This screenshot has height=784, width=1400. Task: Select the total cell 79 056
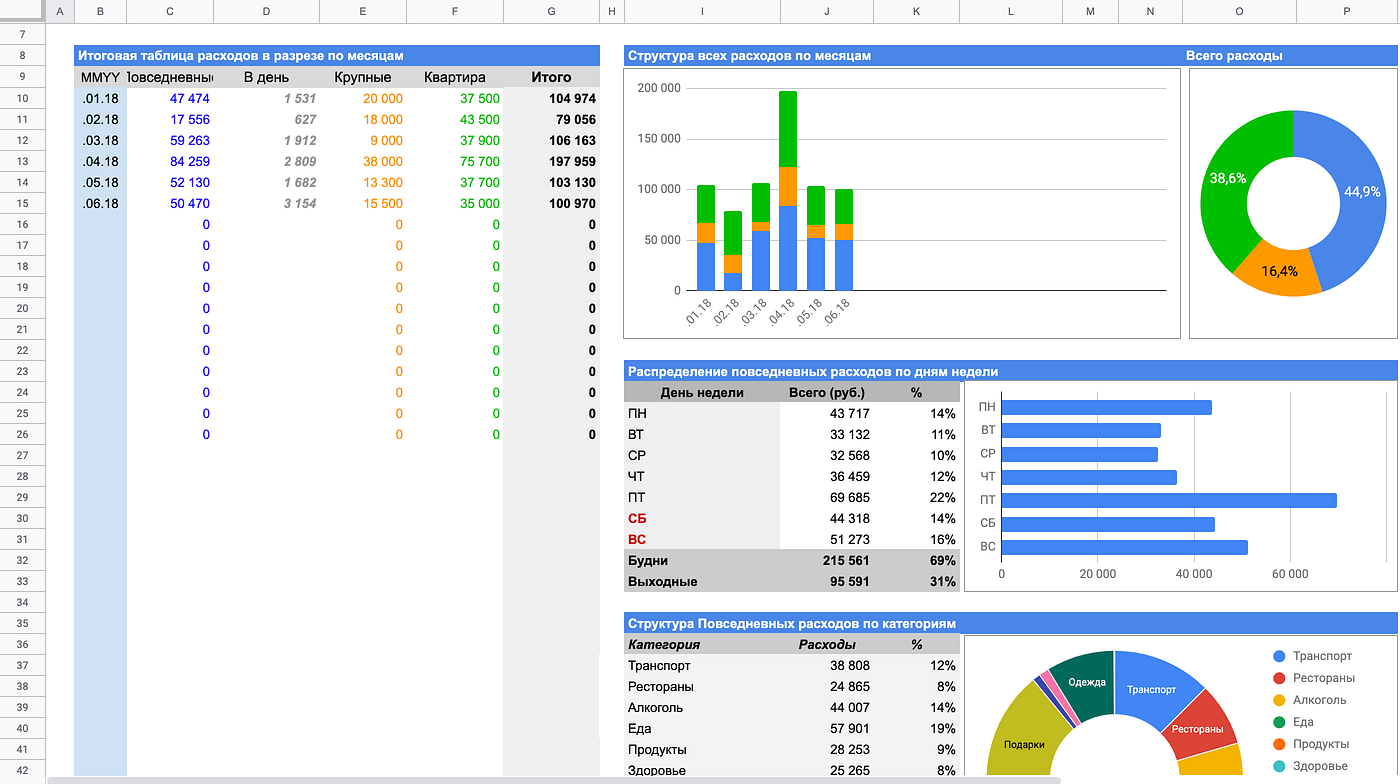click(551, 119)
